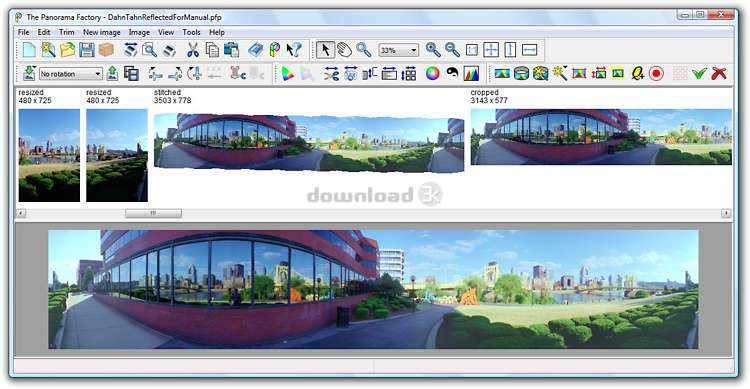Select the stitched 3503 x 778 thumbnail

pos(309,142)
